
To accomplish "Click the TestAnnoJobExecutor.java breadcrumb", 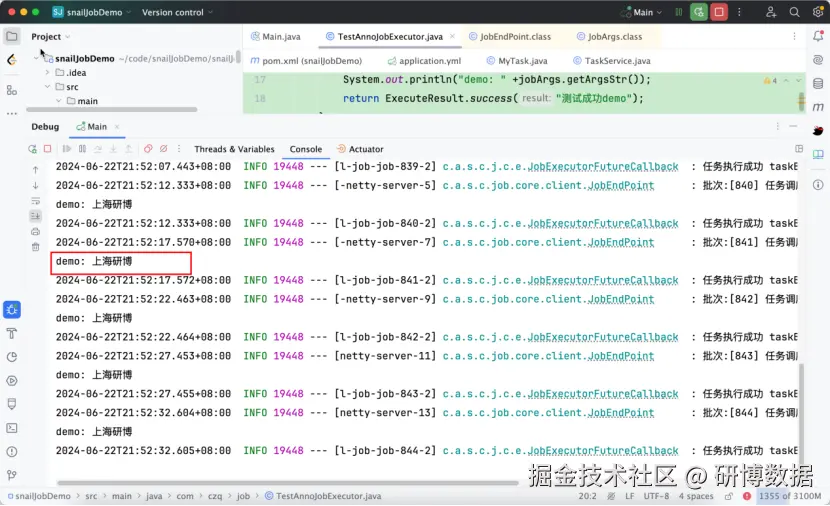I will (323, 496).
